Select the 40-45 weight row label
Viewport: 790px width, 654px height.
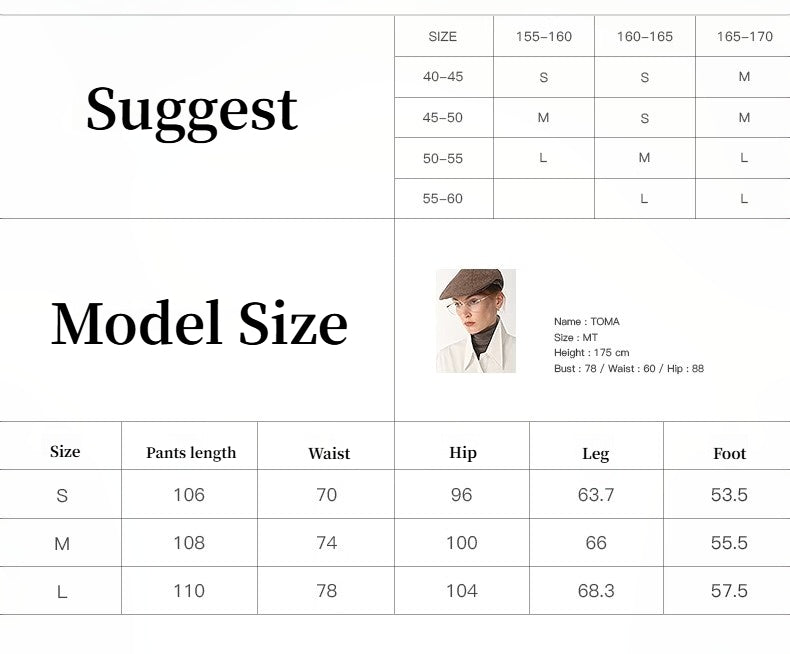click(x=443, y=77)
